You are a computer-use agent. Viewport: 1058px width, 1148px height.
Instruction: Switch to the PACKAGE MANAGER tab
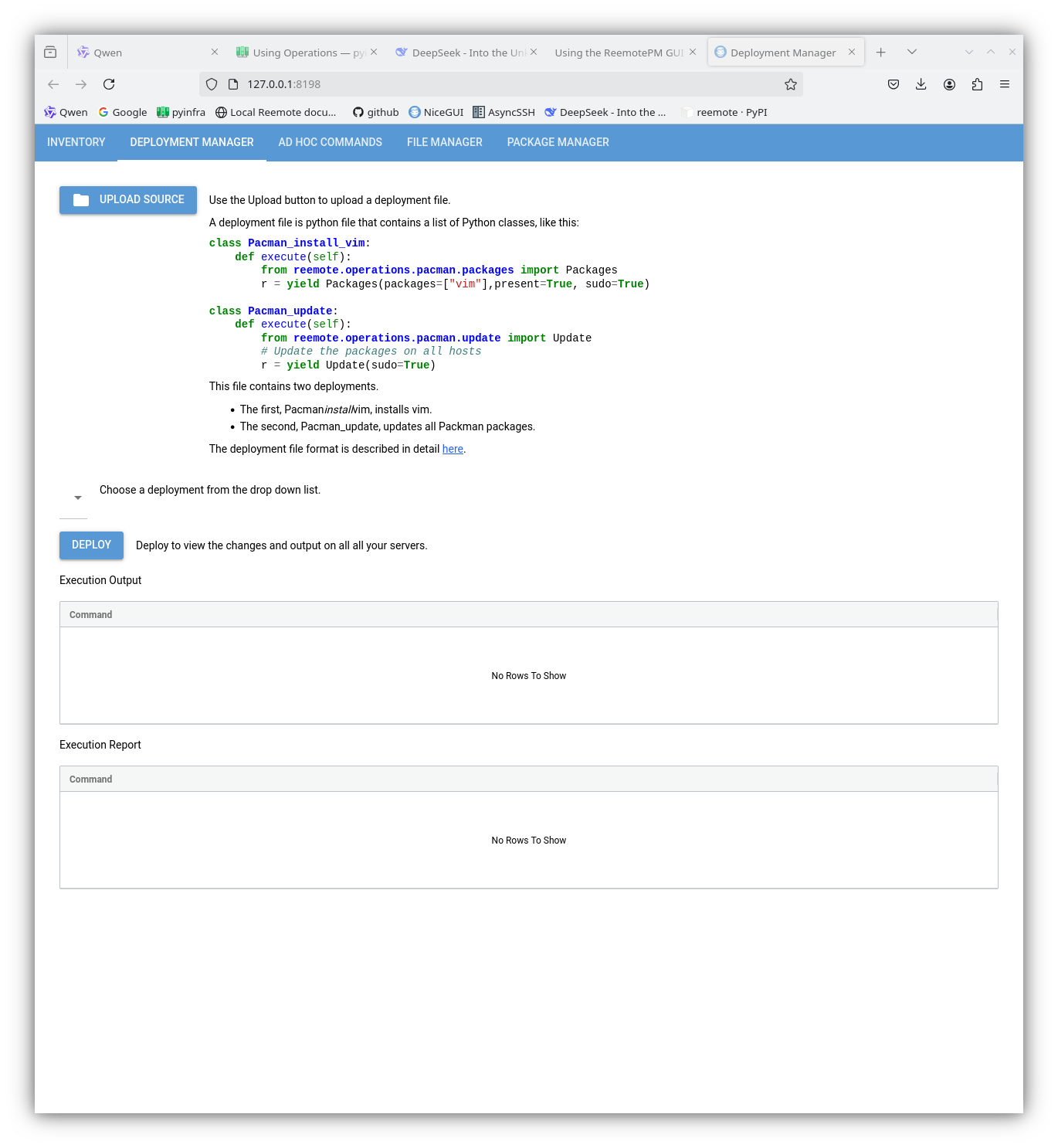tap(558, 142)
